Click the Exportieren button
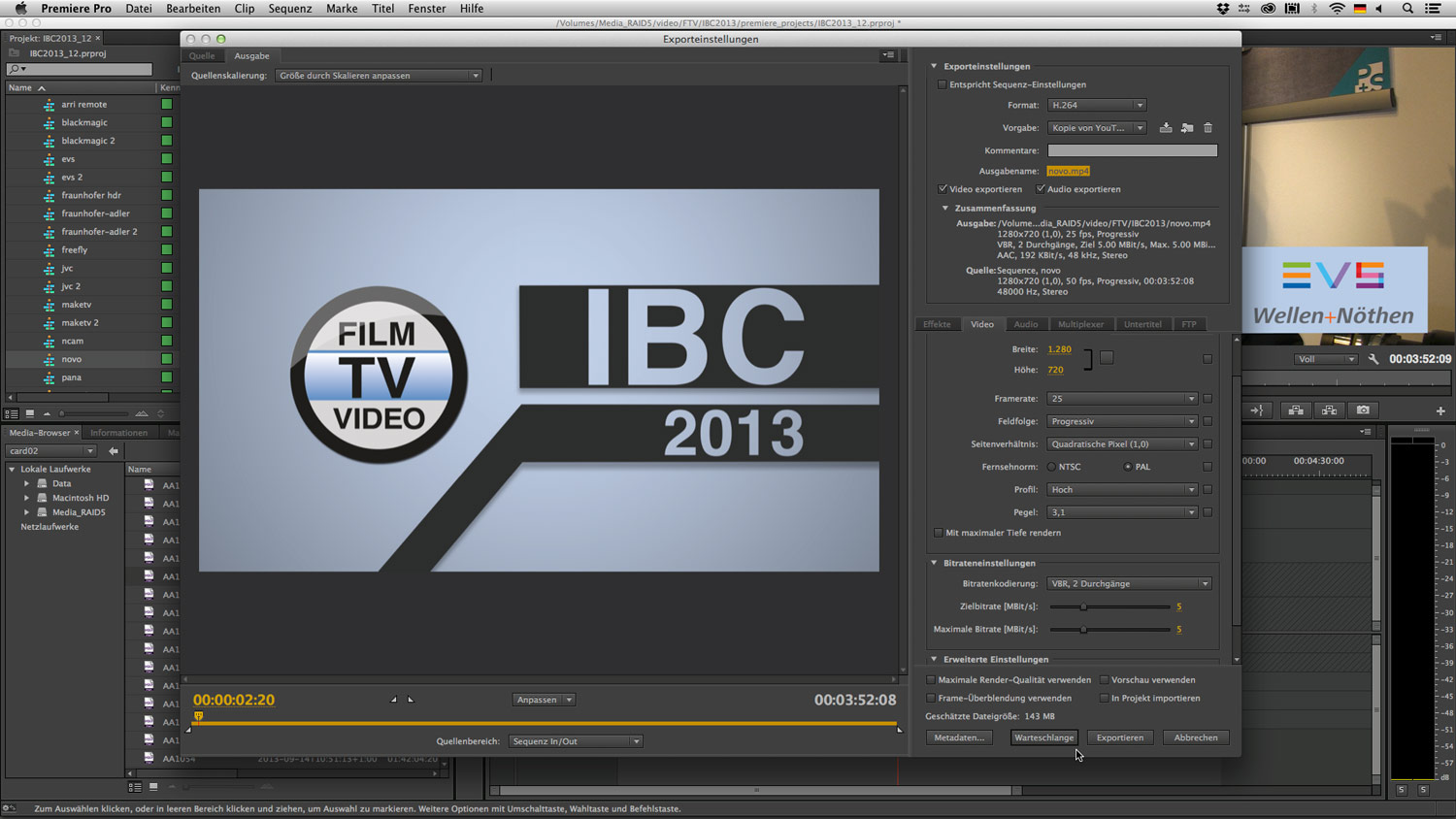Screen dimensions: 1456x819 (1119, 737)
